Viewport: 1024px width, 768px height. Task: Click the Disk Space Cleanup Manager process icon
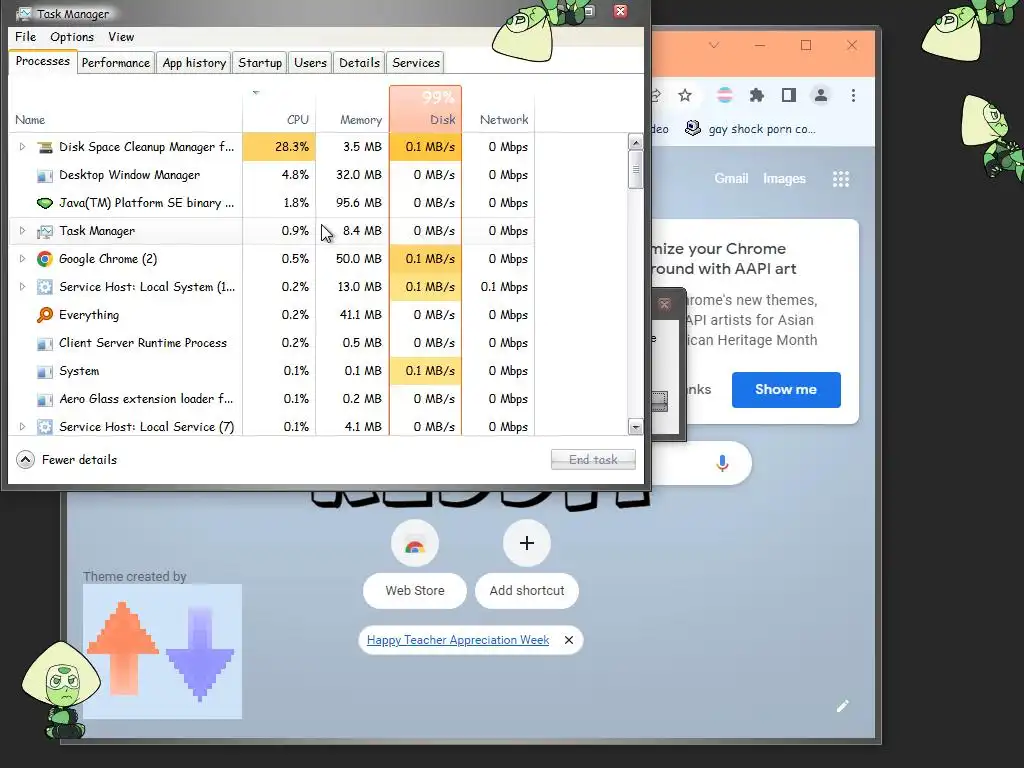click(44, 147)
